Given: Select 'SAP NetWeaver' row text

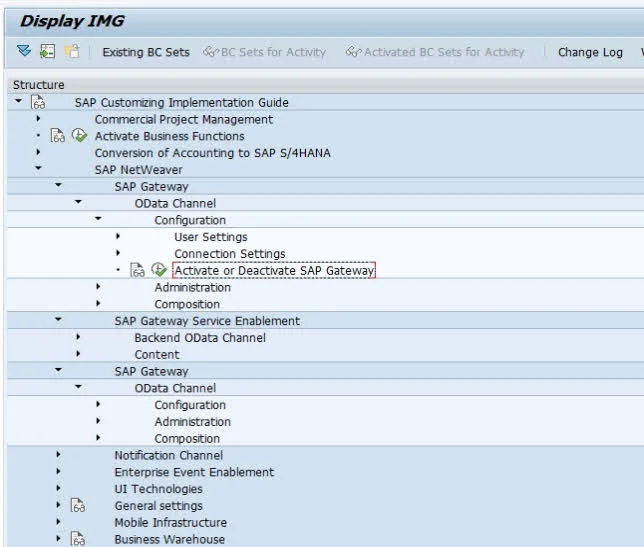Looking at the screenshot, I should click(138, 170).
